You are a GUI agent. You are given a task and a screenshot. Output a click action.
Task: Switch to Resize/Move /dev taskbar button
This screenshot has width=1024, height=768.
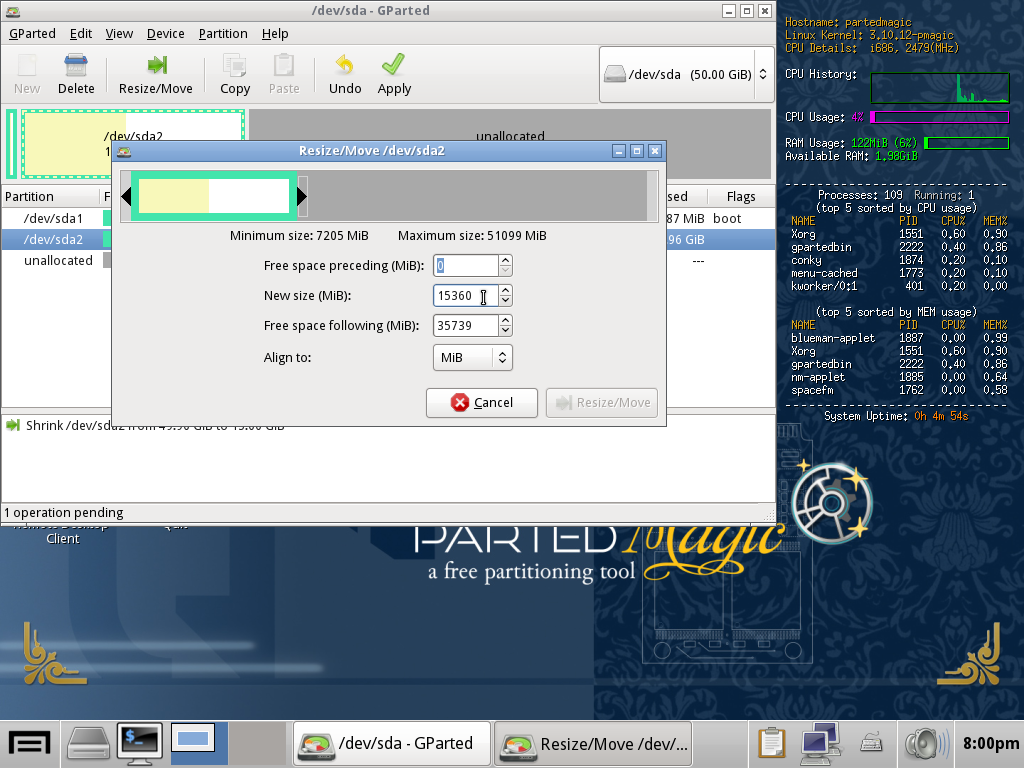pos(593,743)
